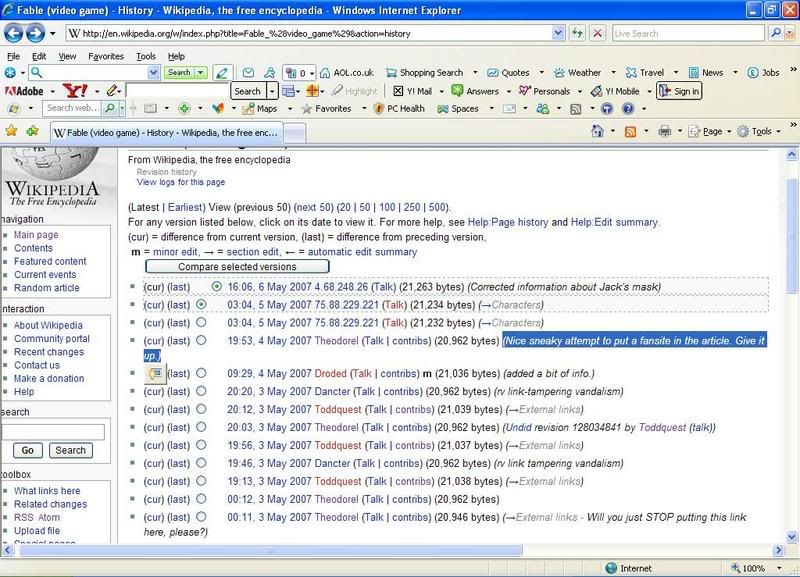Go back with the browser Back arrow
The width and height of the screenshot is (800, 577).
tap(13, 34)
